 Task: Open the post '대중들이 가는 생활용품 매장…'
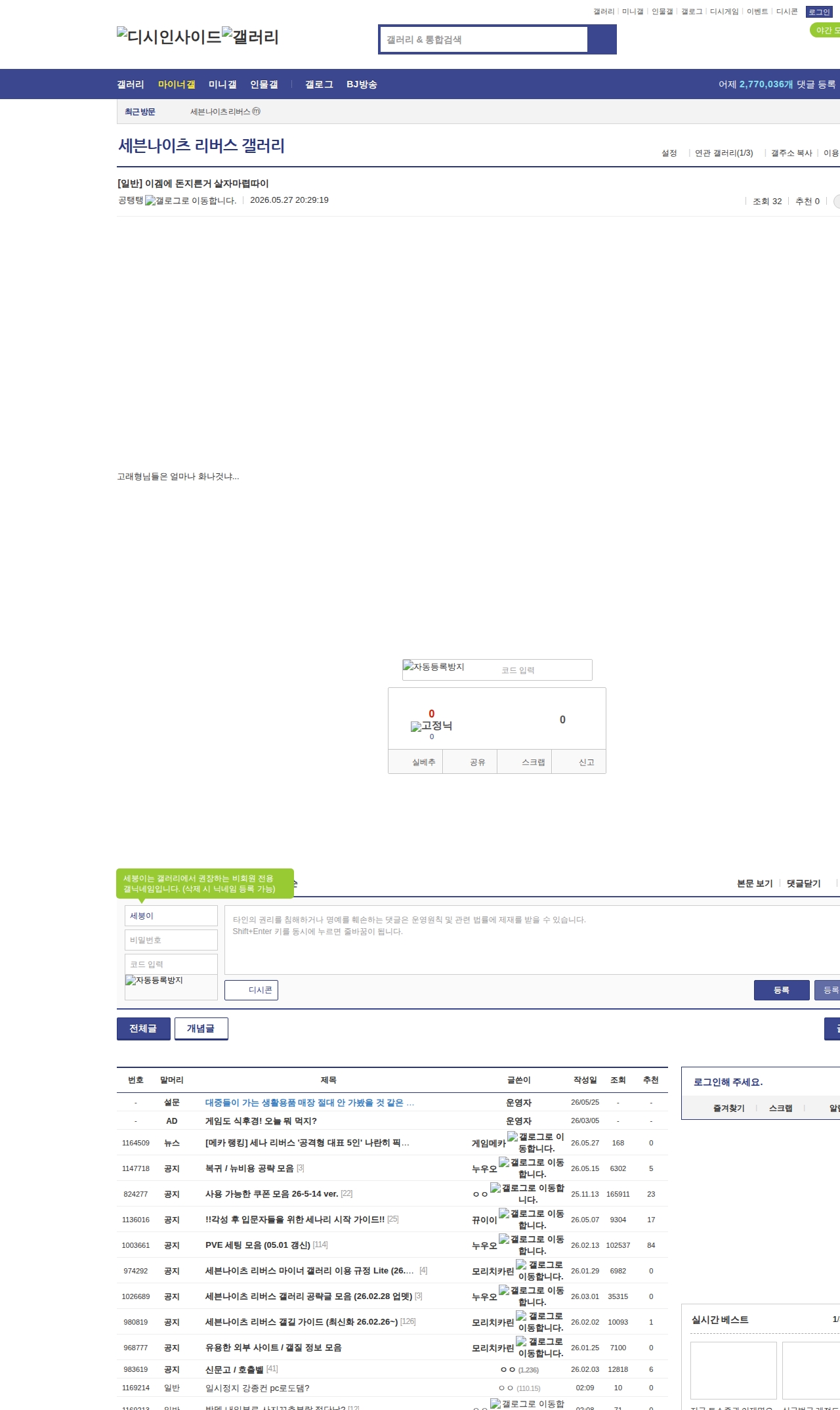click(x=310, y=1103)
